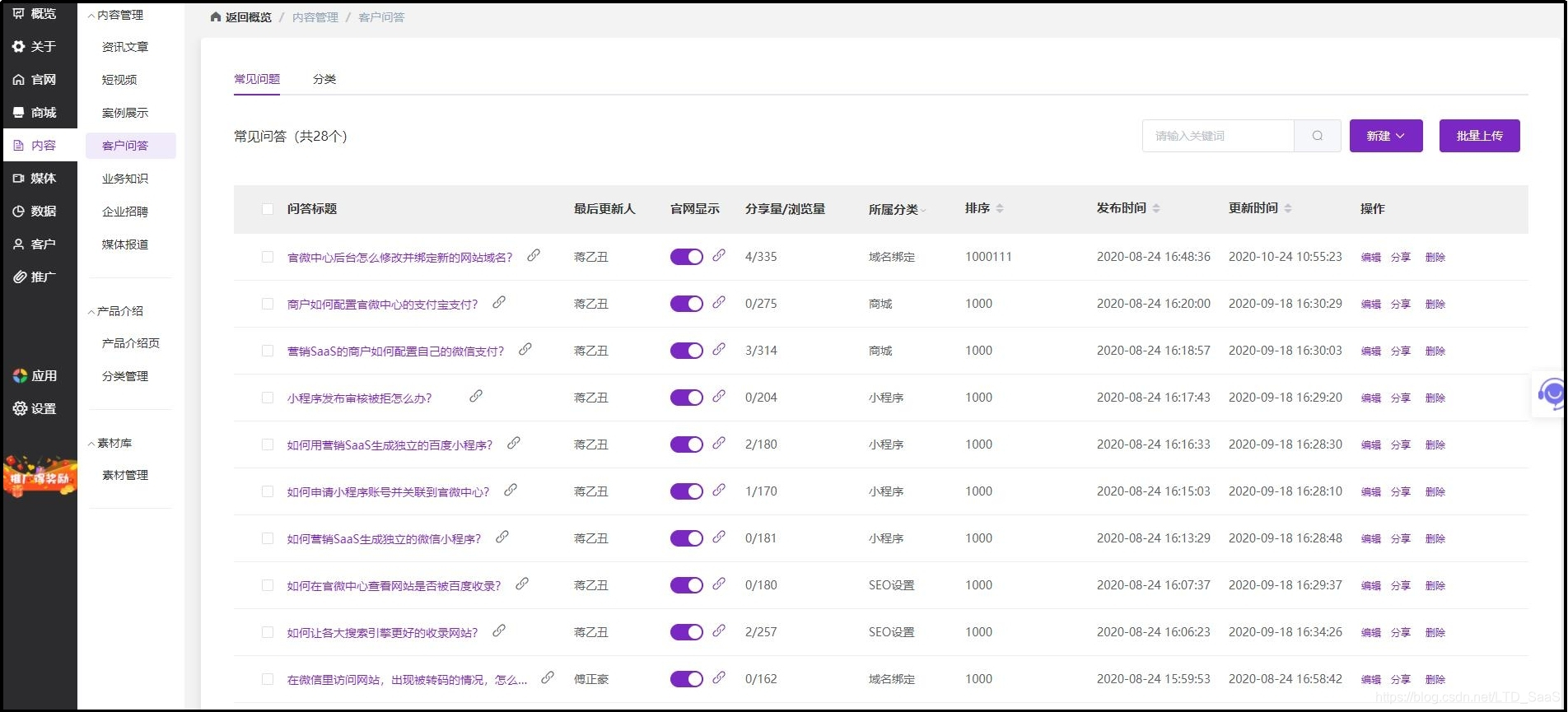
Task: Select the 常见问题 tab
Action: pos(257,79)
